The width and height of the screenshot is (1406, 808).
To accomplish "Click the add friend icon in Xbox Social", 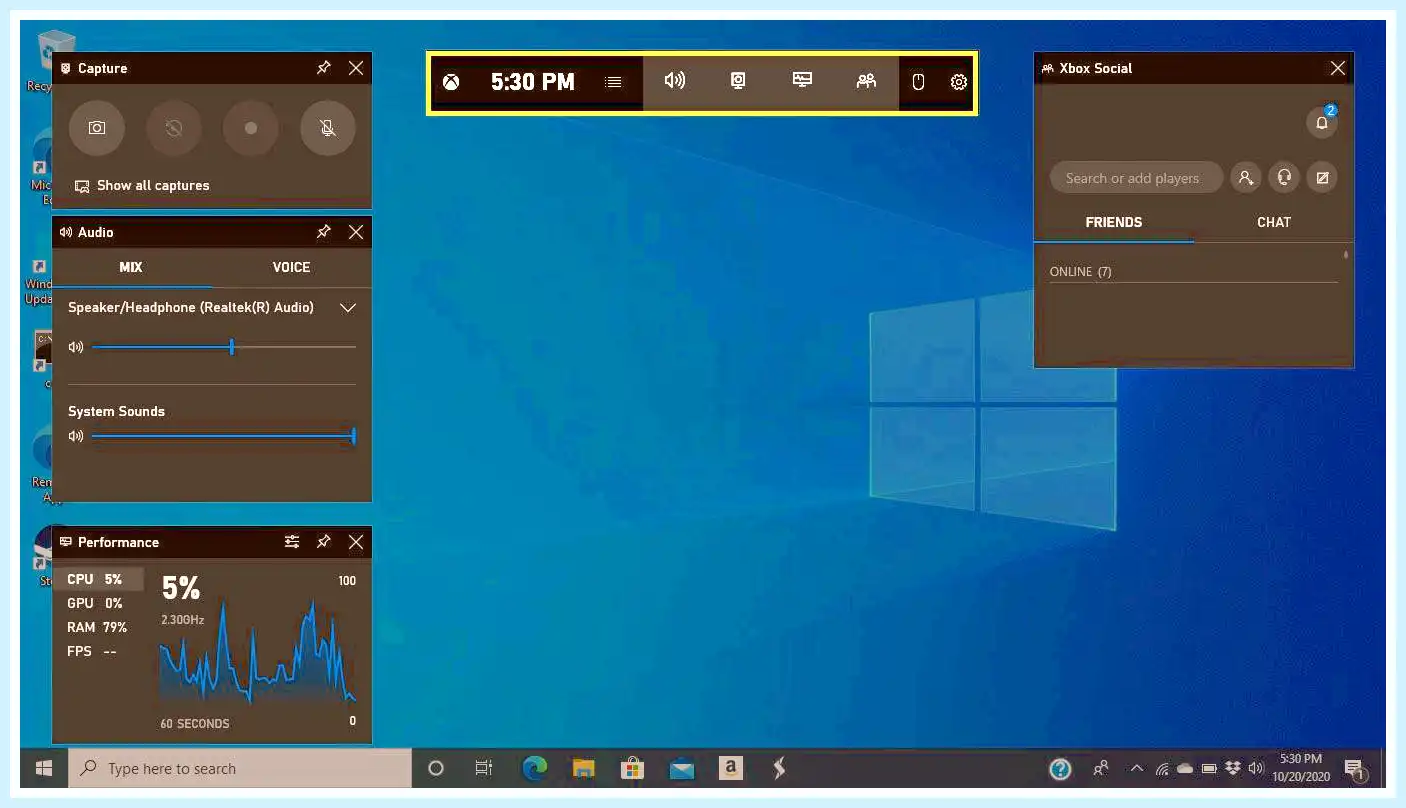I will (x=1245, y=178).
